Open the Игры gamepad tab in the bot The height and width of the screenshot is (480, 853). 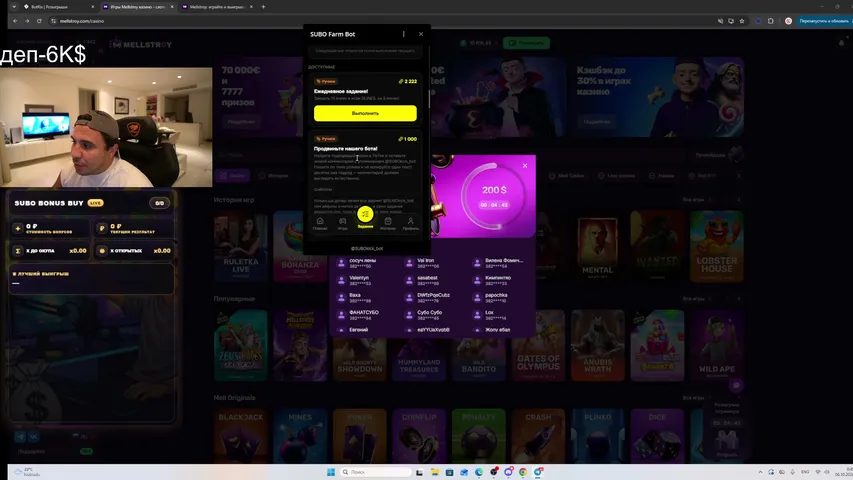pyautogui.click(x=343, y=224)
